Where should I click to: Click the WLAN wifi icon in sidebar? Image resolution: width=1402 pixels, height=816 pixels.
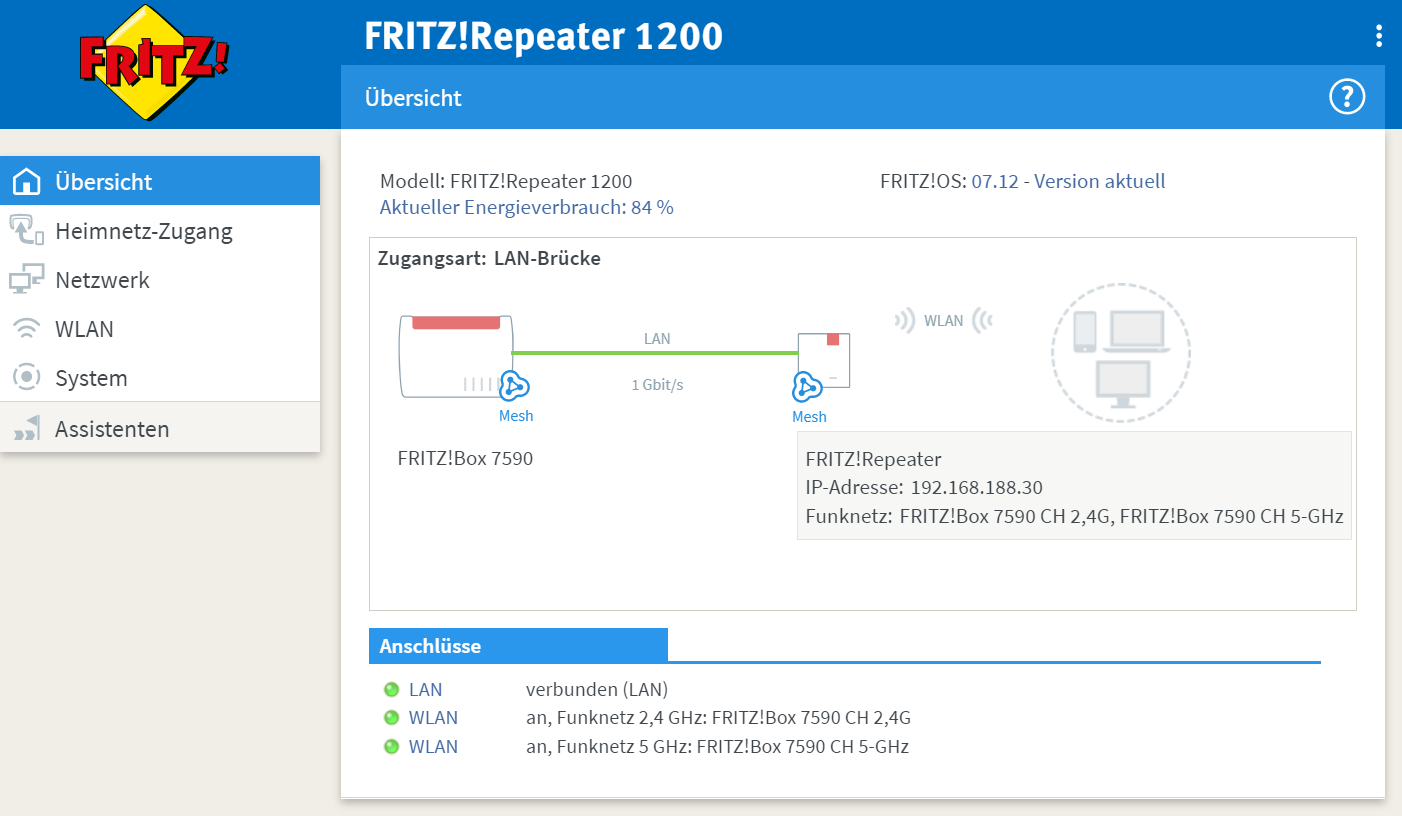point(26,329)
